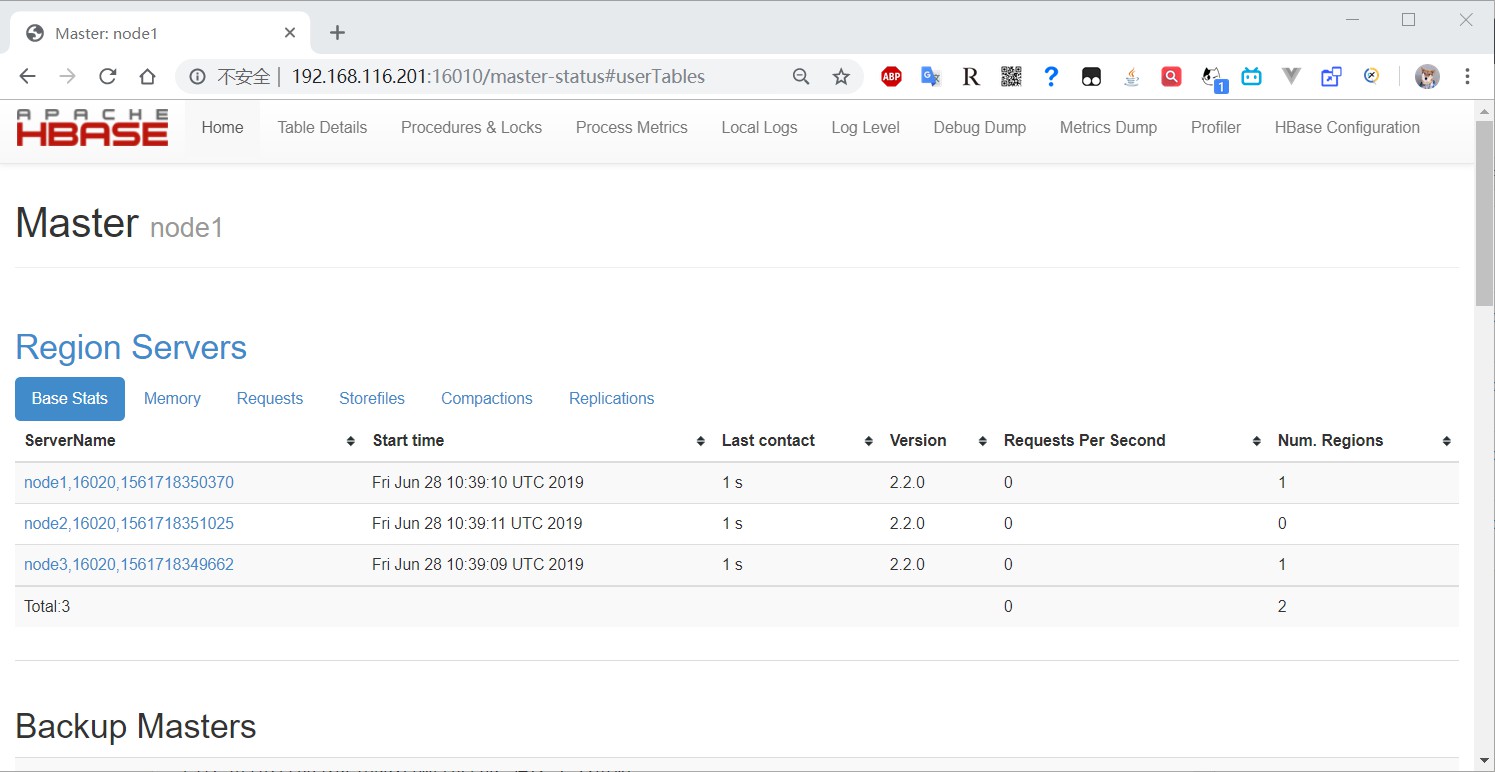
Task: Open region server node2,16020,1561718351025
Action: point(129,524)
